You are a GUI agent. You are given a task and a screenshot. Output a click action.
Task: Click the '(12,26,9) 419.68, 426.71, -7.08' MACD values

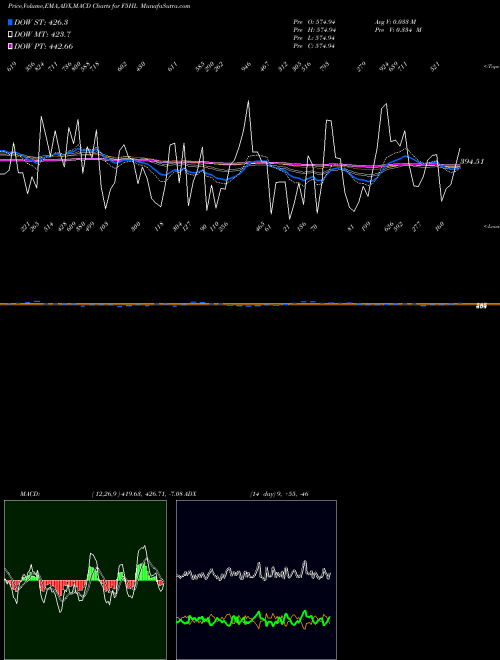(138, 494)
